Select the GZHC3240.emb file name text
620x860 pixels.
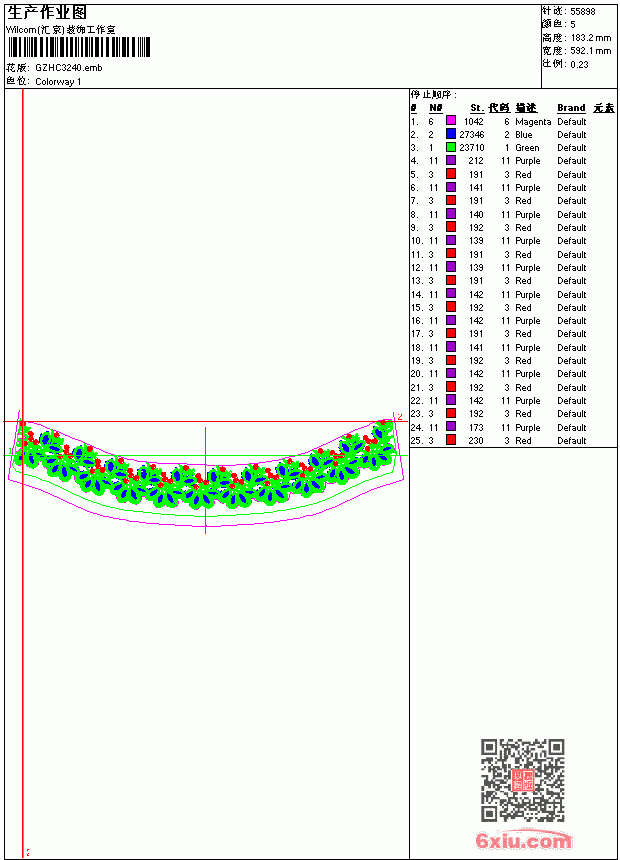point(69,68)
